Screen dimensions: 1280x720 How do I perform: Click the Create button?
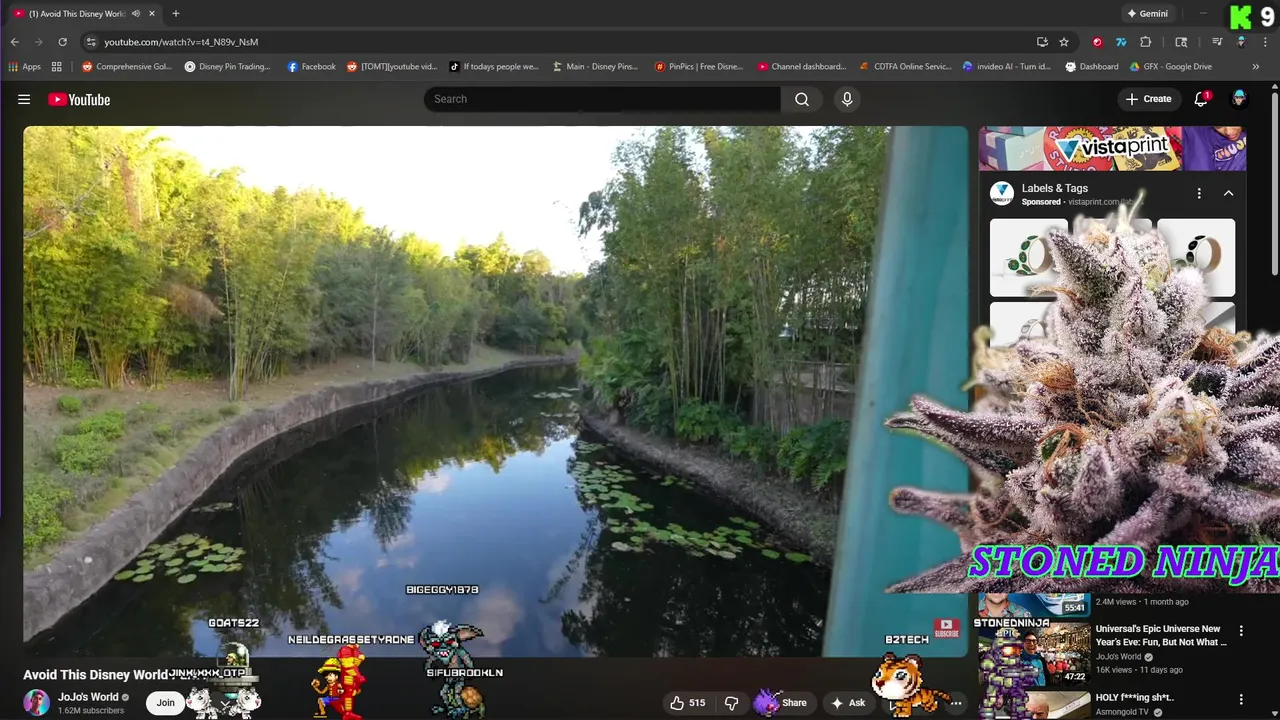1148,99
